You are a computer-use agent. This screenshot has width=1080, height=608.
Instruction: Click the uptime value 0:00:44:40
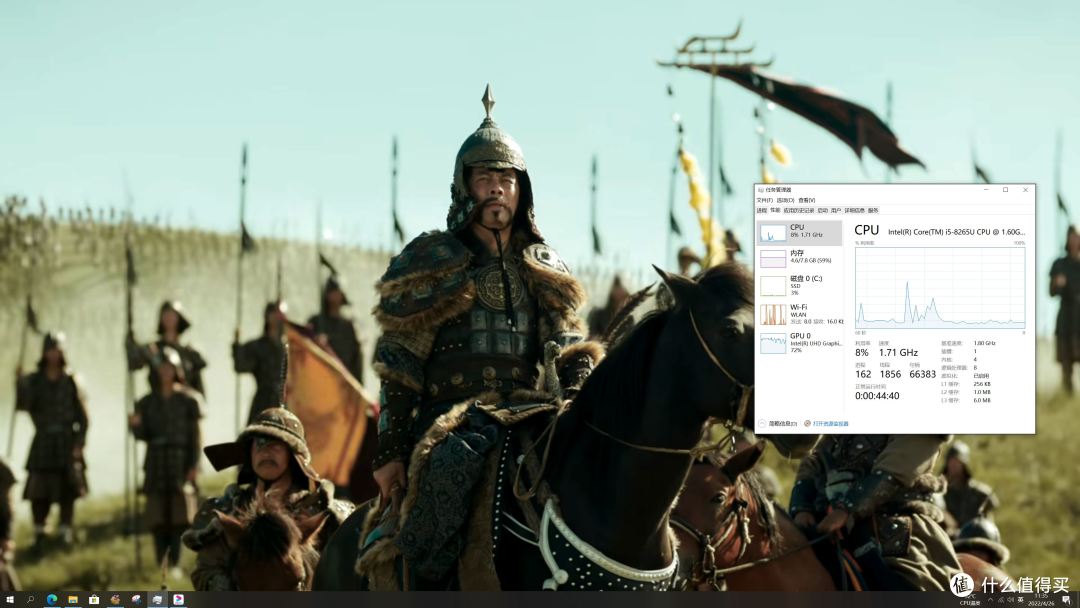[877, 396]
